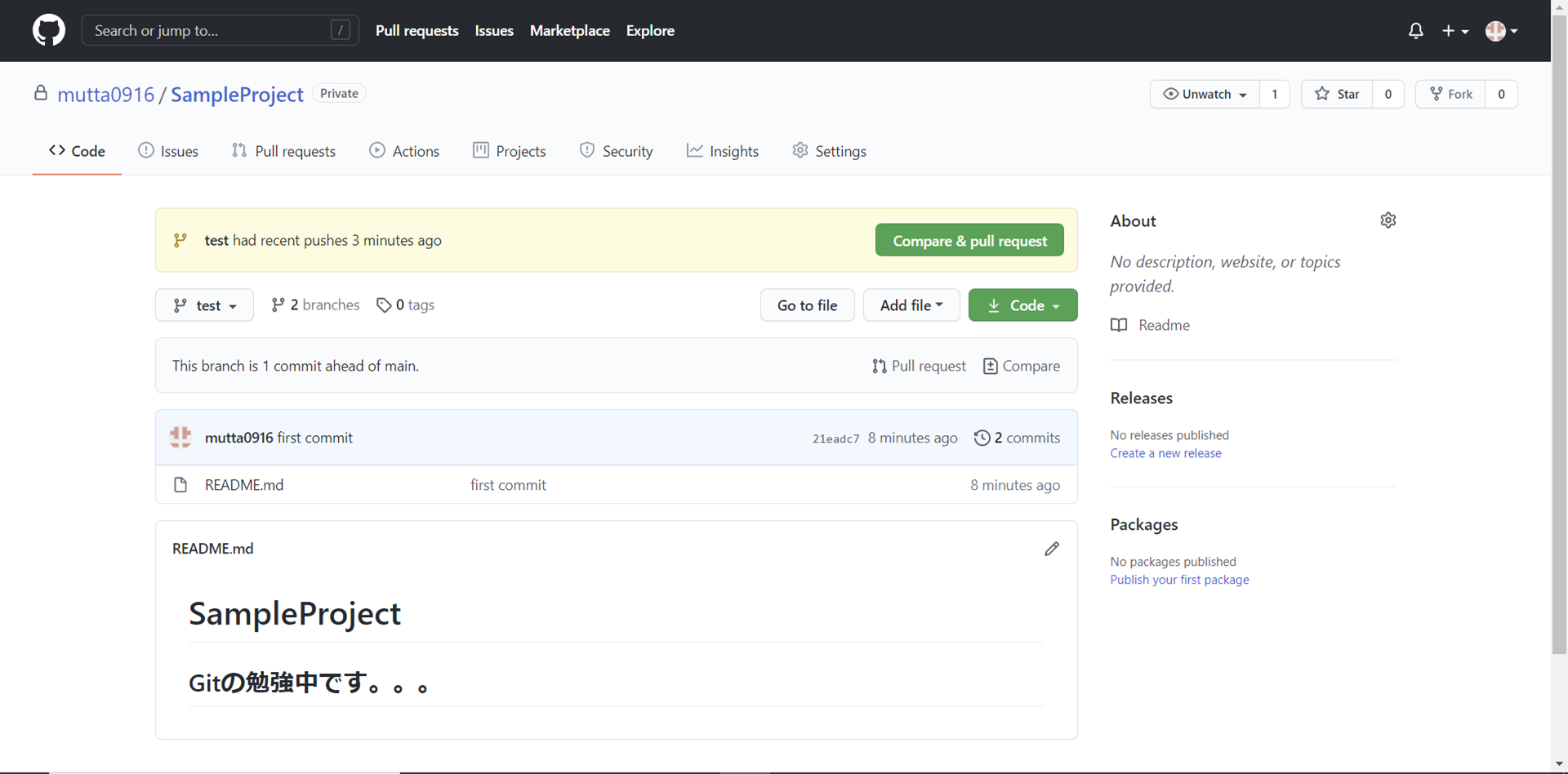Open the test branch link in the banner
Image resolution: width=1568 pixels, height=774 pixels.
(x=216, y=240)
